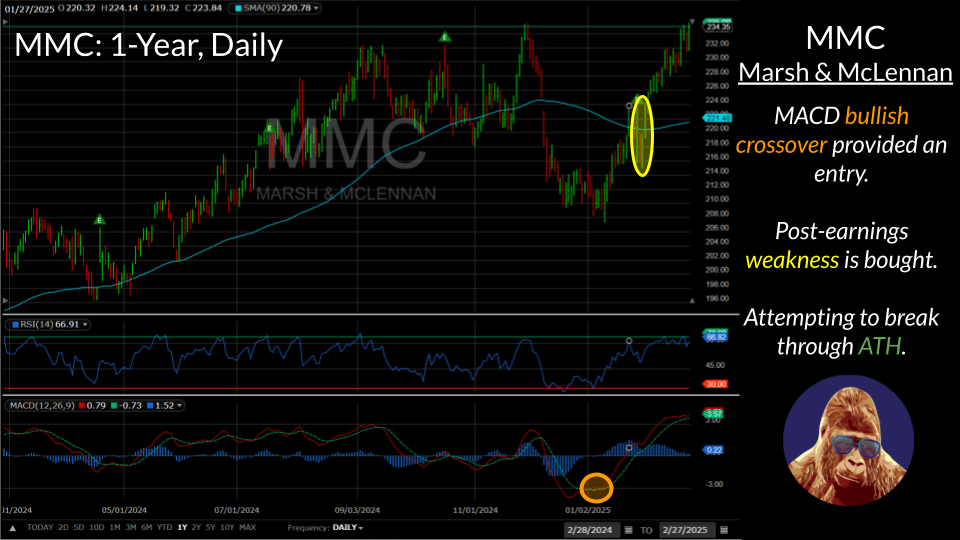Click the up arrow at price axis bottom
960x540 pixels.
click(689, 299)
